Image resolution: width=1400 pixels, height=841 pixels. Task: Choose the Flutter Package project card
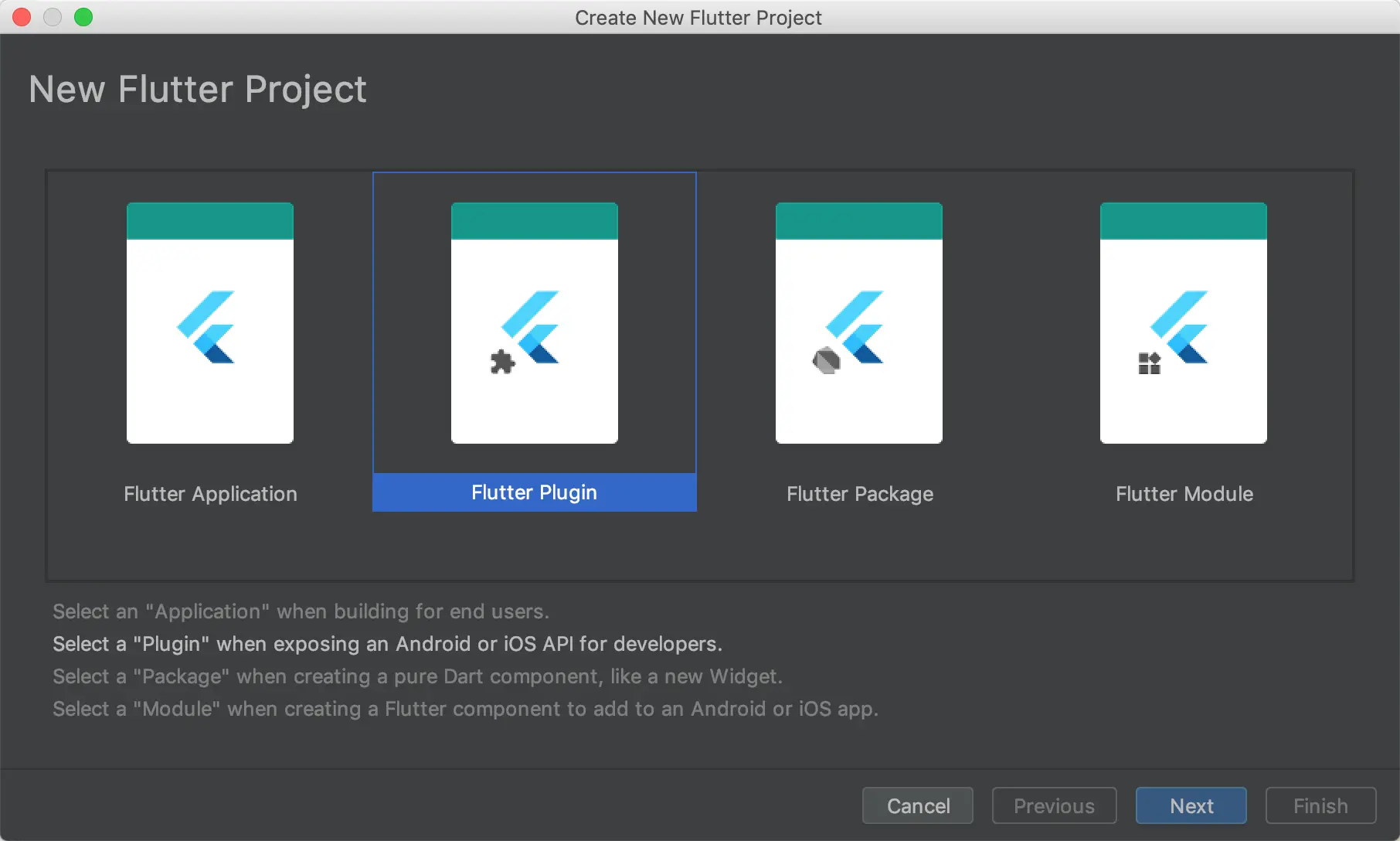pos(858,322)
